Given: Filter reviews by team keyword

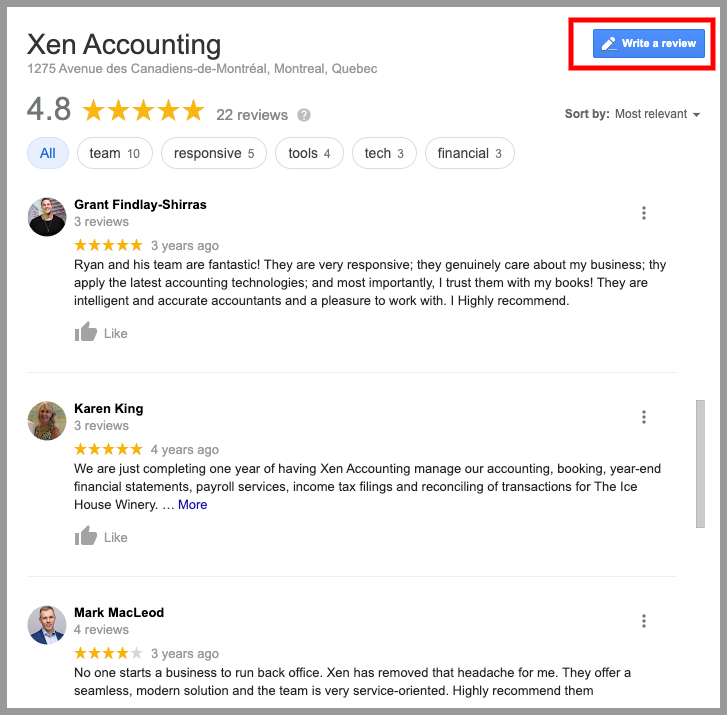Looking at the screenshot, I should (x=115, y=153).
